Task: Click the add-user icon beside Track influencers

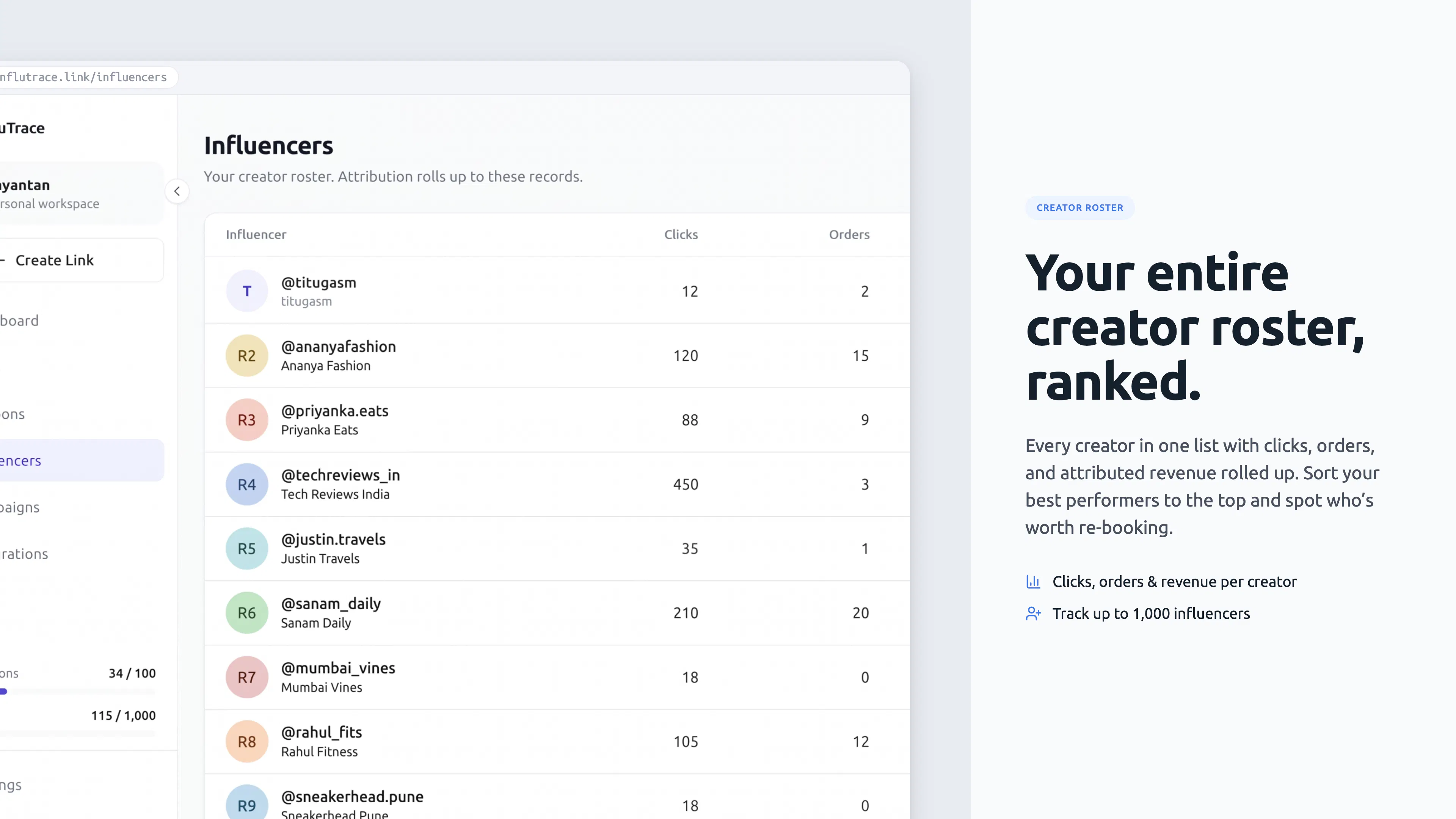Action: coord(1033,613)
